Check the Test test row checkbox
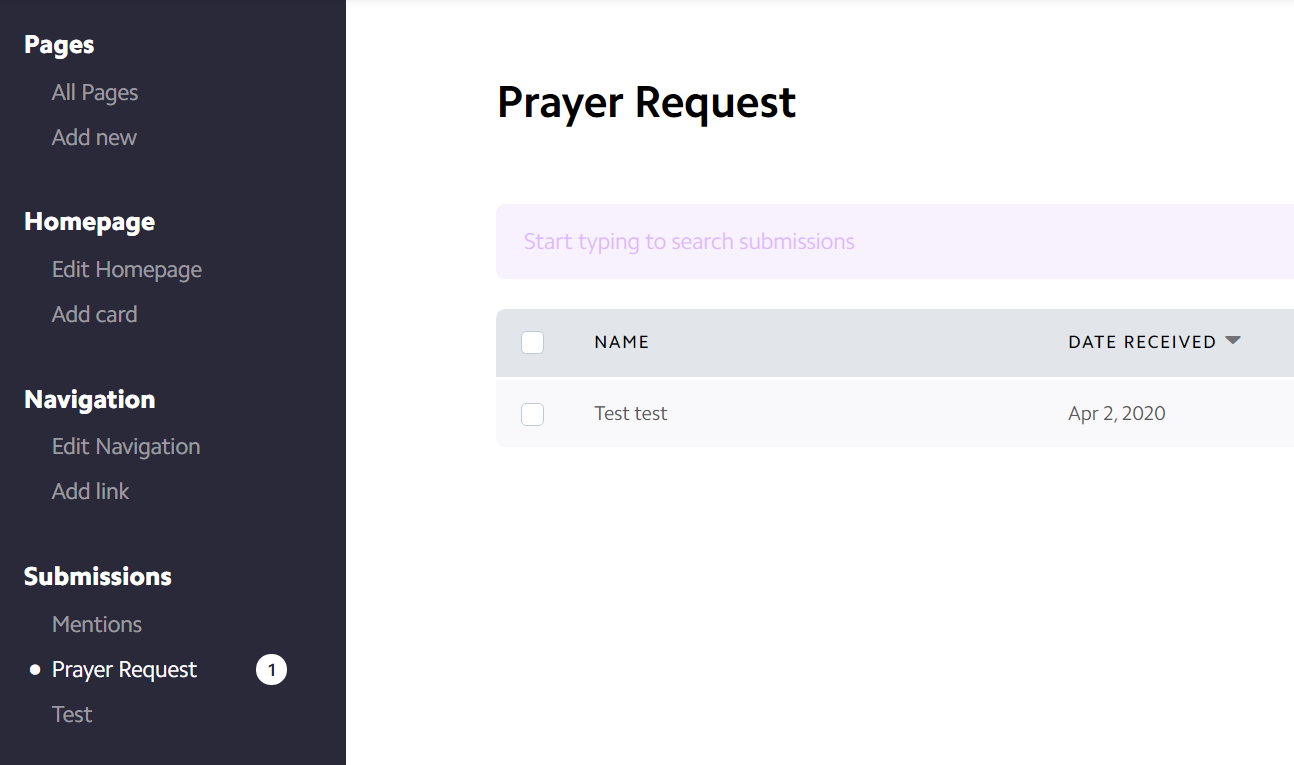 tap(533, 414)
